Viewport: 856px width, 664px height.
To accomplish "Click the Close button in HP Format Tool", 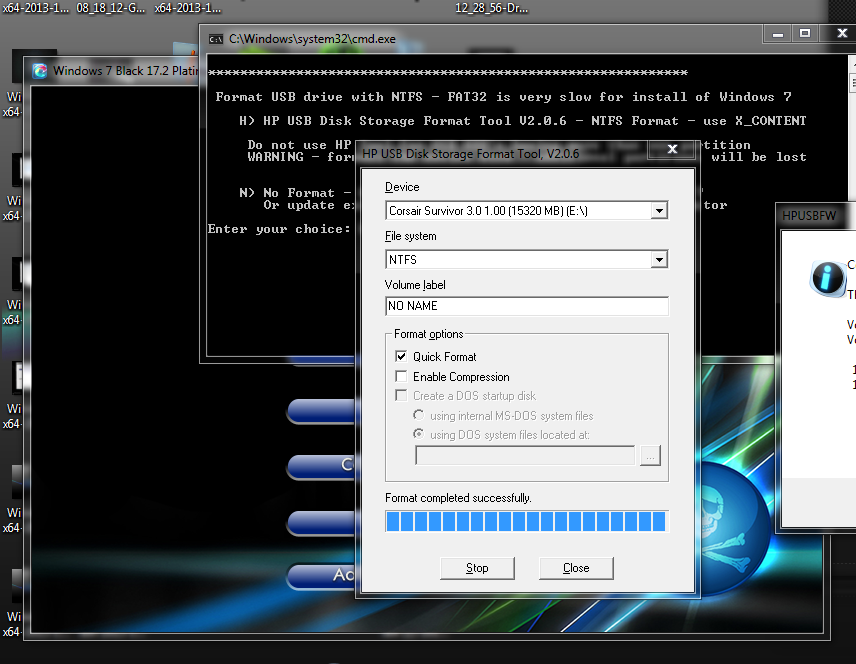I will (576, 568).
